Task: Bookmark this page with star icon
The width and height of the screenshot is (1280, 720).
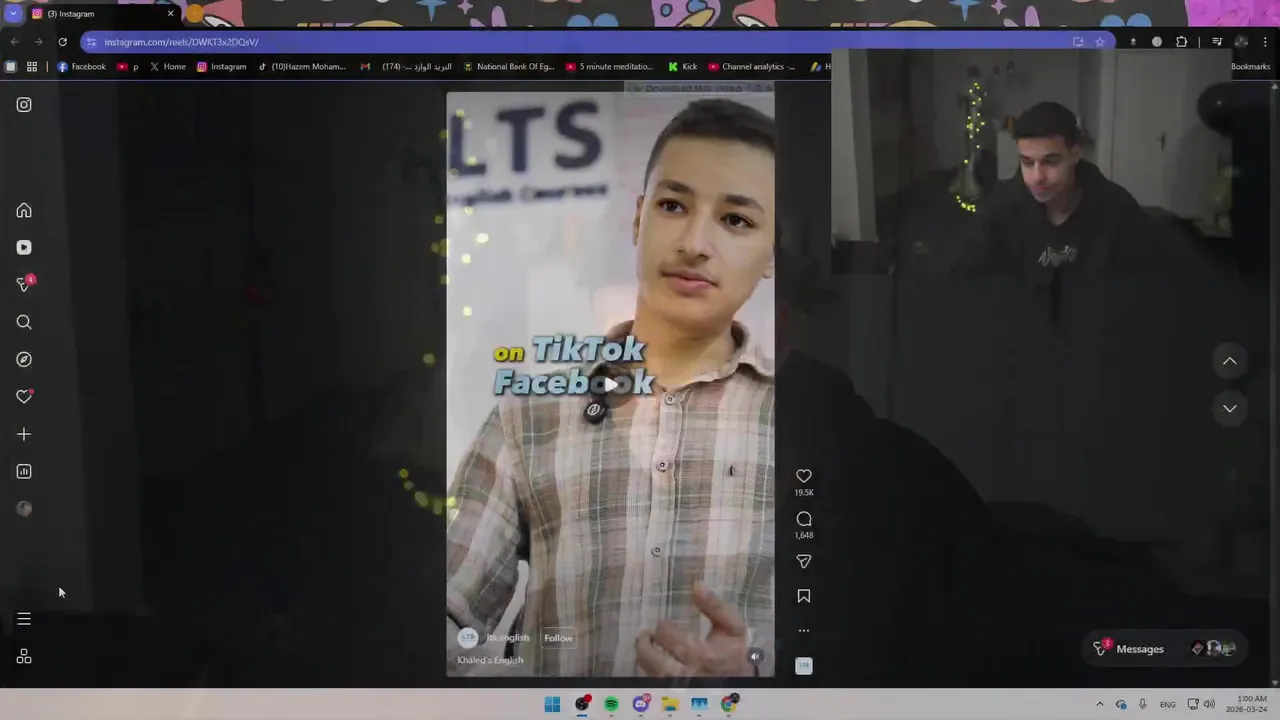Action: coord(1100,42)
